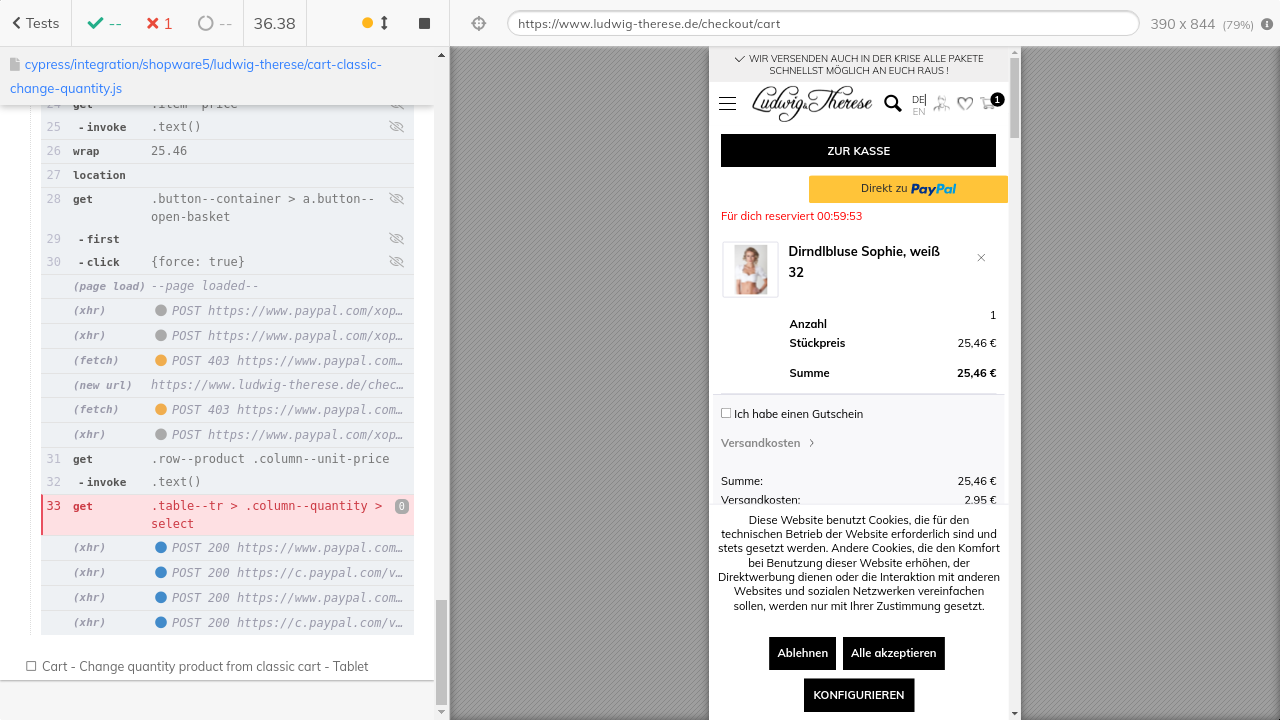Image resolution: width=1280 pixels, height=720 pixels.
Task: Open the wishlist heart icon
Action: click(965, 103)
